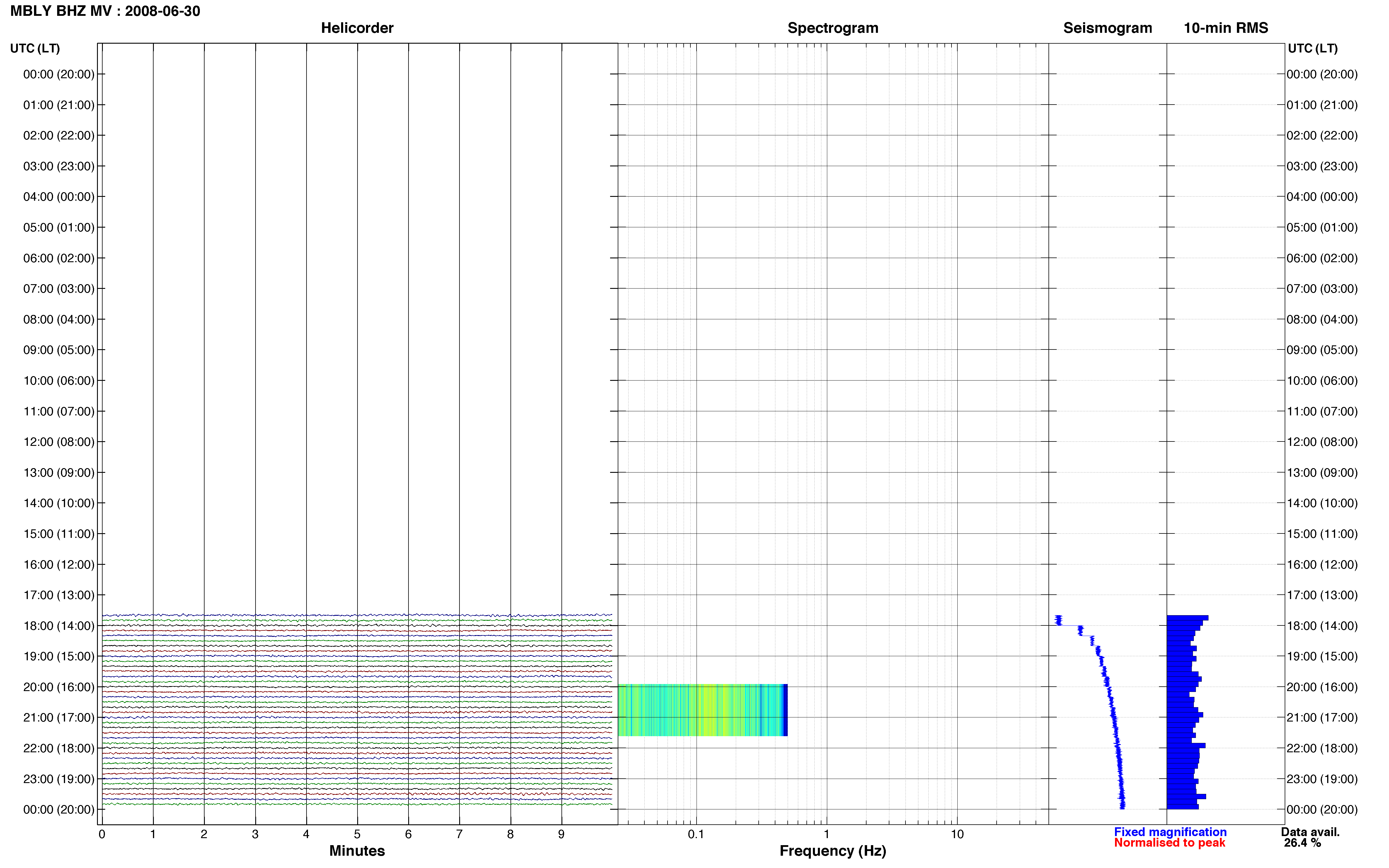Click the 'Minutes' axis label
1389x868 pixels.
tap(357, 851)
